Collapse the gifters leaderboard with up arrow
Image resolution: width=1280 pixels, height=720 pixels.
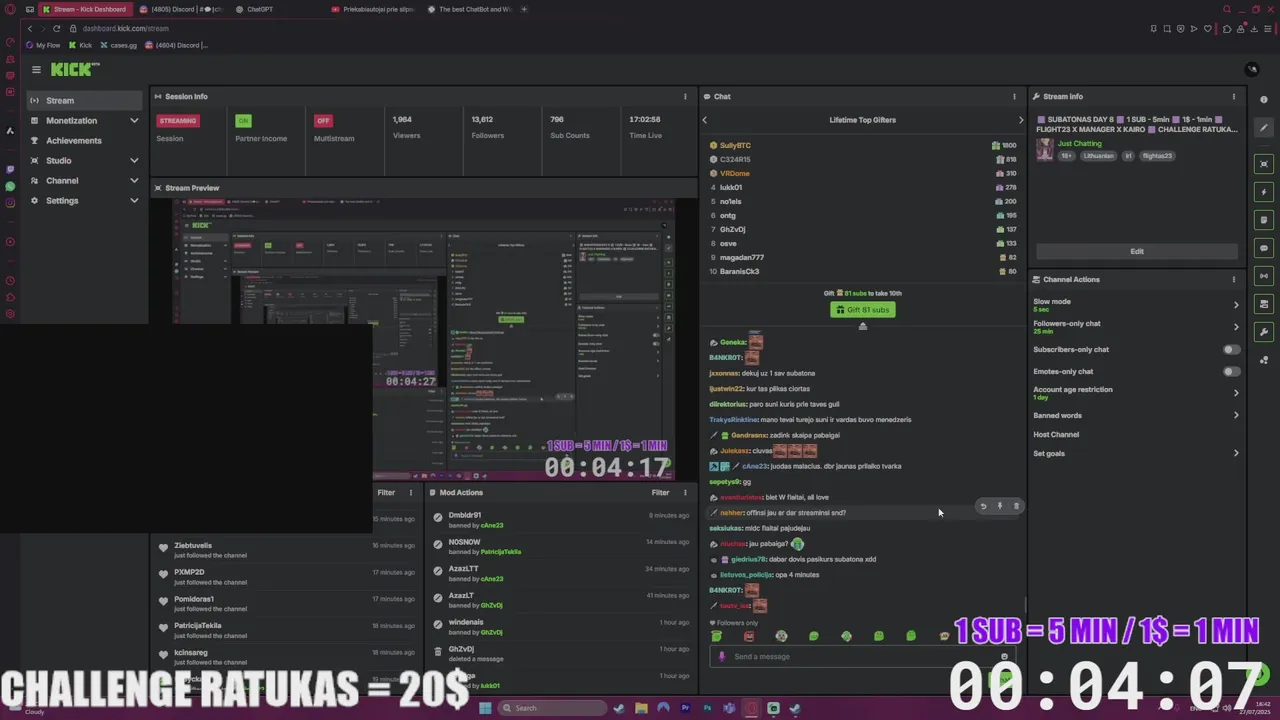click(x=862, y=326)
